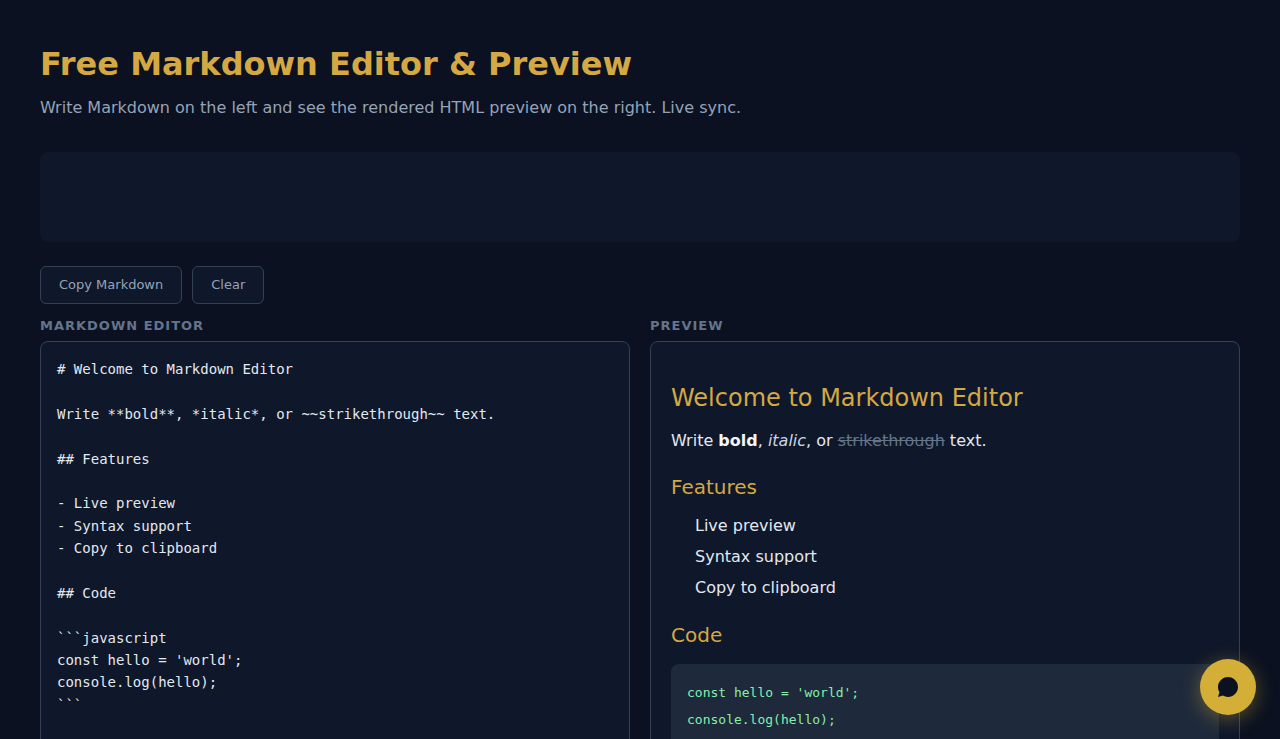Clear the editor with Clear button

pos(228,285)
